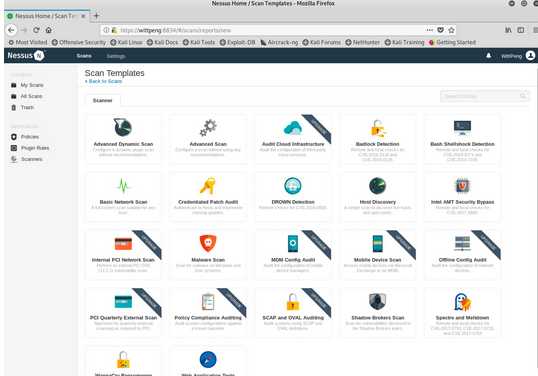Close the Nessus Home browser tab
The width and height of the screenshot is (538, 376).
pyautogui.click(x=83, y=16)
